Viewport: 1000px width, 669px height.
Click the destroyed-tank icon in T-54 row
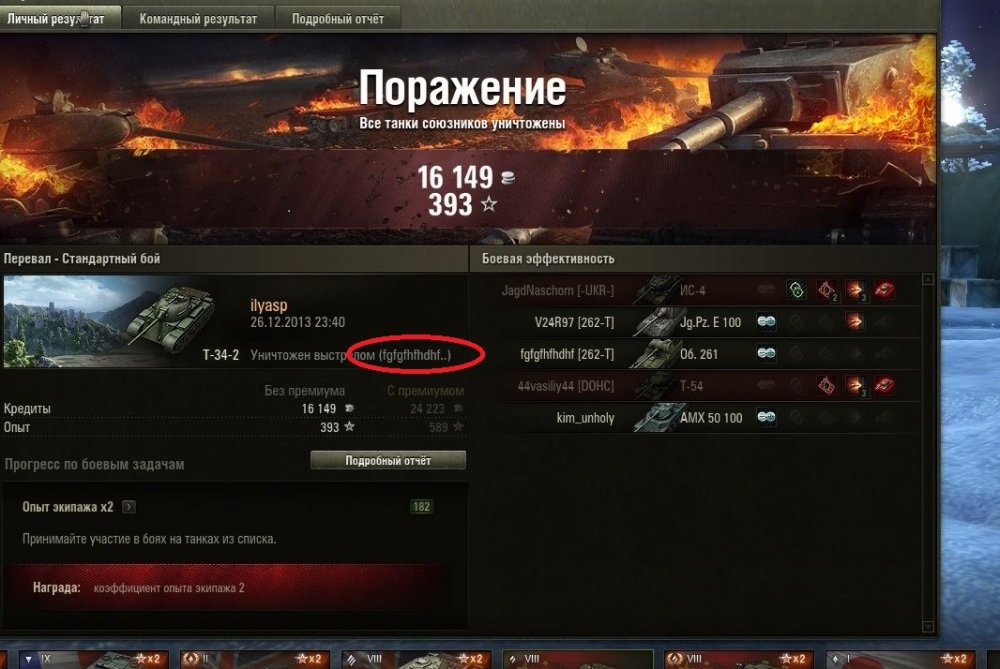(884, 386)
